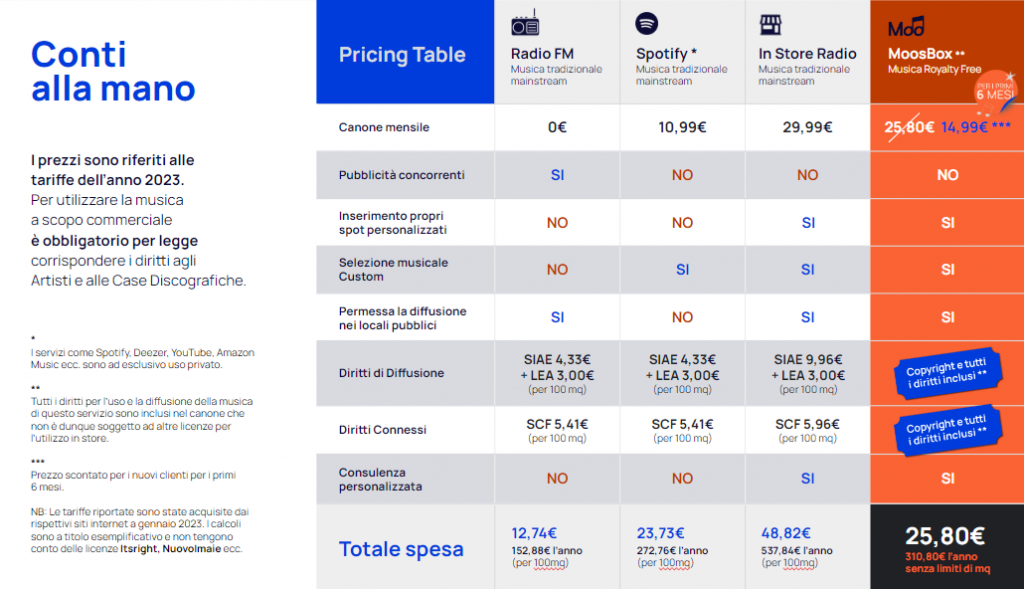Click the Totale spesa row label
This screenshot has width=1024, height=589.
(401, 549)
